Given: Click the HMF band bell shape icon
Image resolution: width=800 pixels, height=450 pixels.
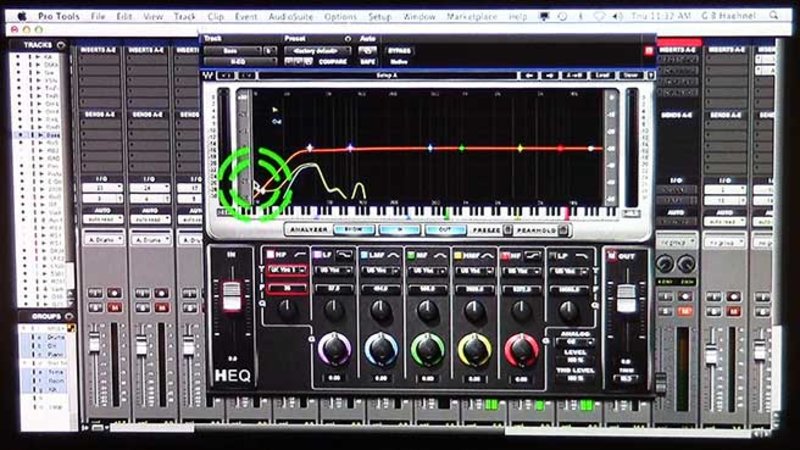Looking at the screenshot, I should coord(487,255).
